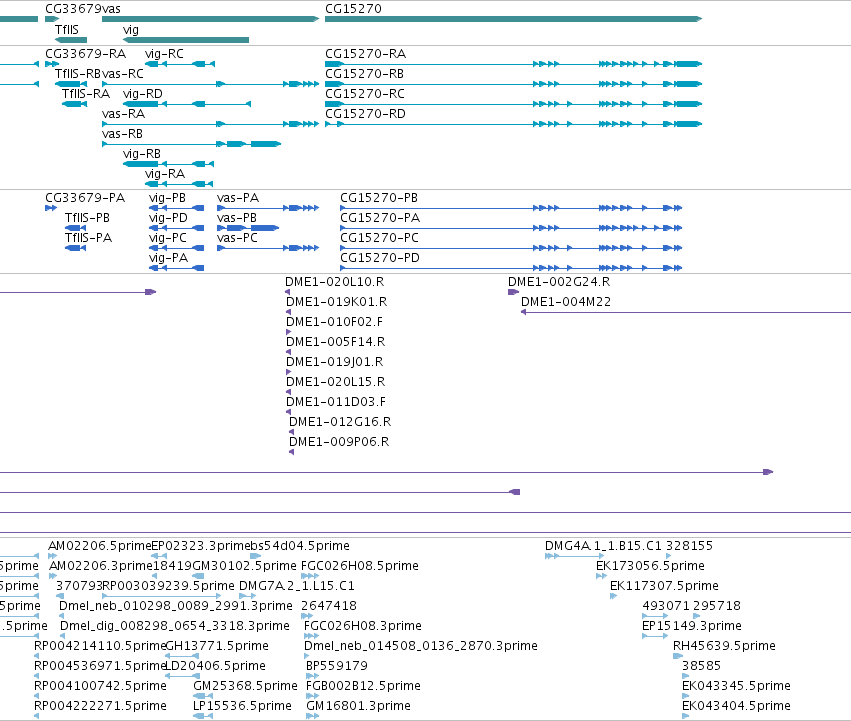Click the bs54d04.5prime EST label

pos(300,546)
